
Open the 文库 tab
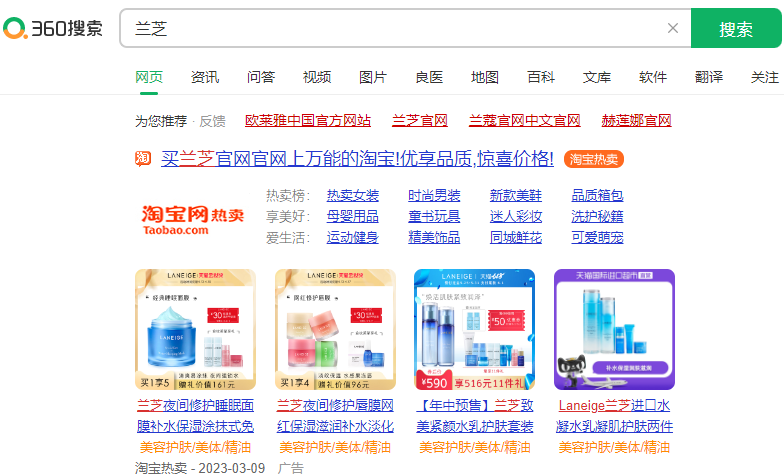597,77
